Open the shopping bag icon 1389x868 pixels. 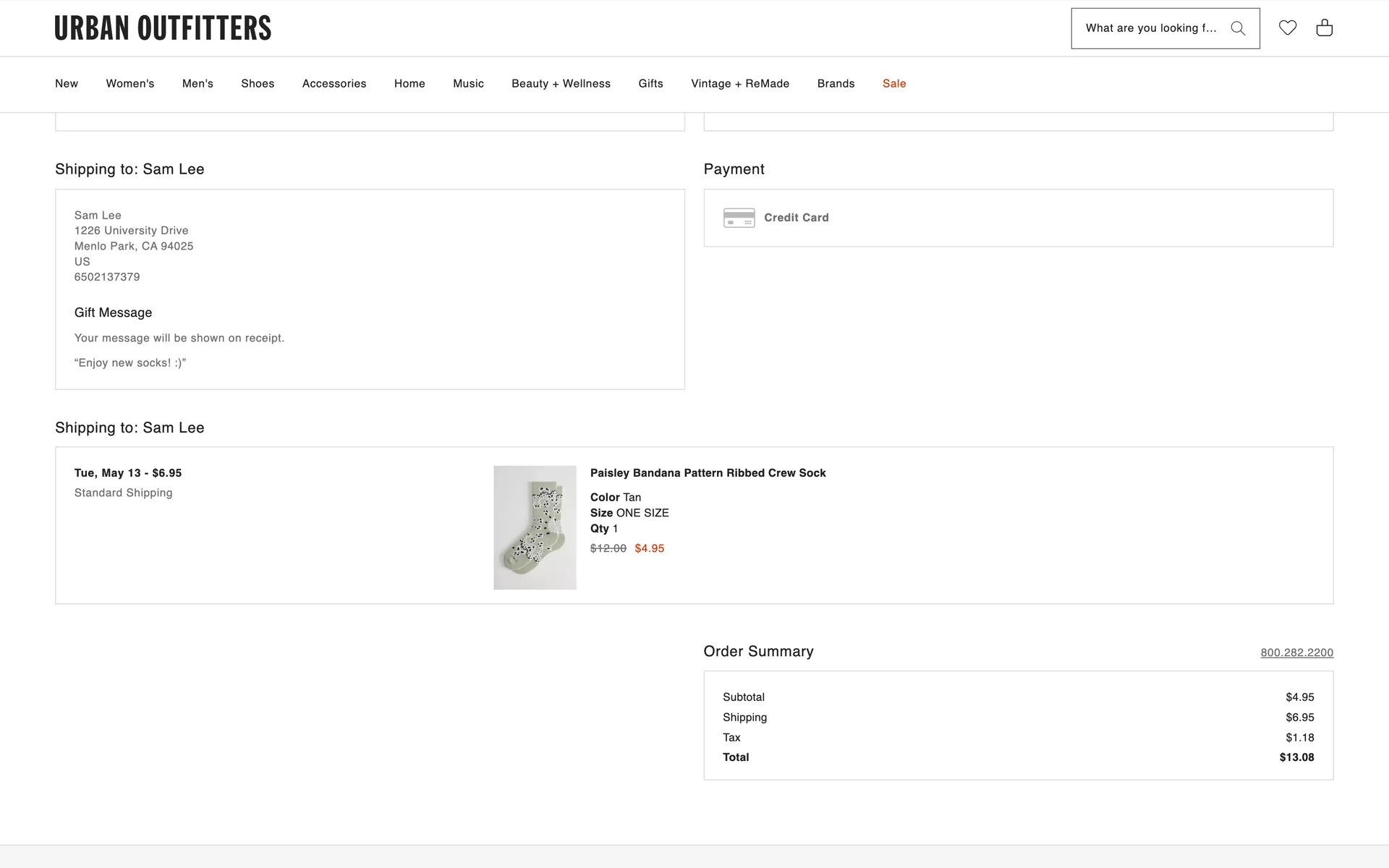pos(1324,27)
